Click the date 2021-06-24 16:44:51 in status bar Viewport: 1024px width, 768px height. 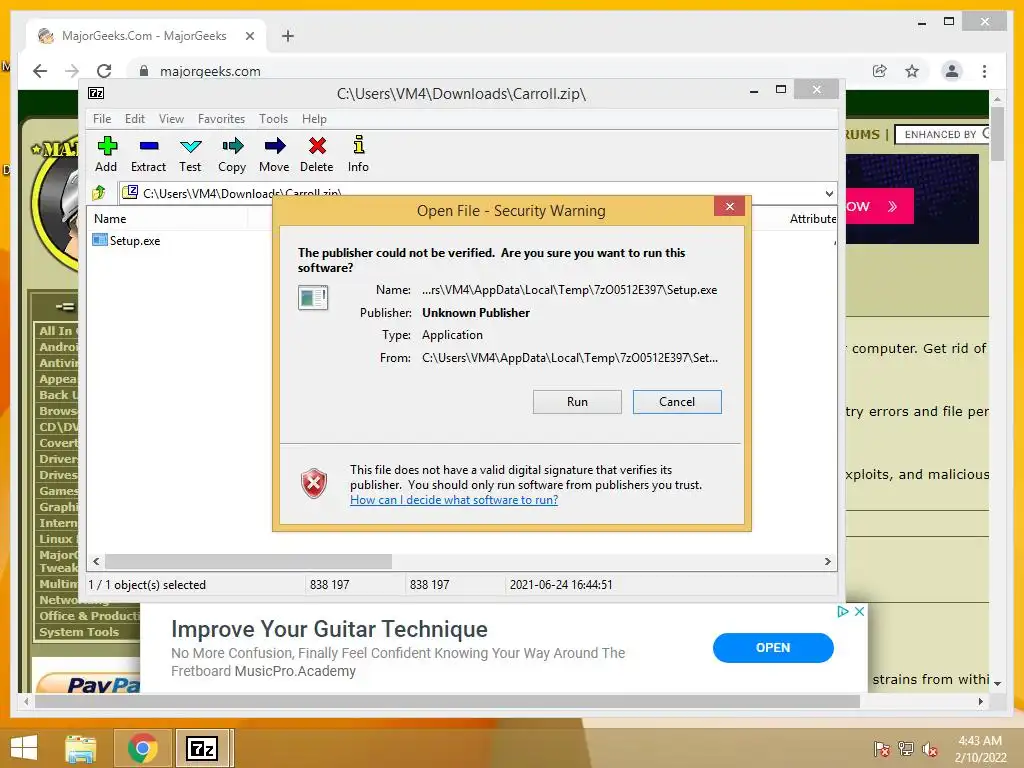coord(561,584)
